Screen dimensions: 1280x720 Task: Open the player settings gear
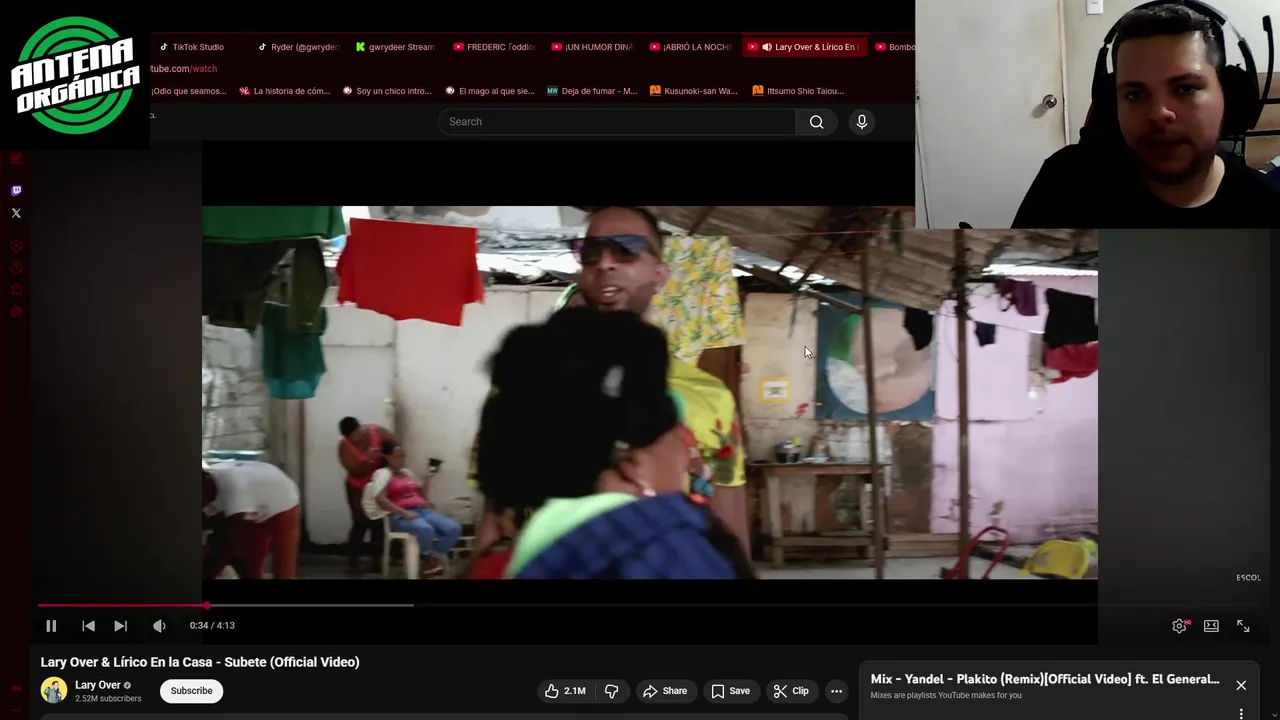pyautogui.click(x=1180, y=626)
